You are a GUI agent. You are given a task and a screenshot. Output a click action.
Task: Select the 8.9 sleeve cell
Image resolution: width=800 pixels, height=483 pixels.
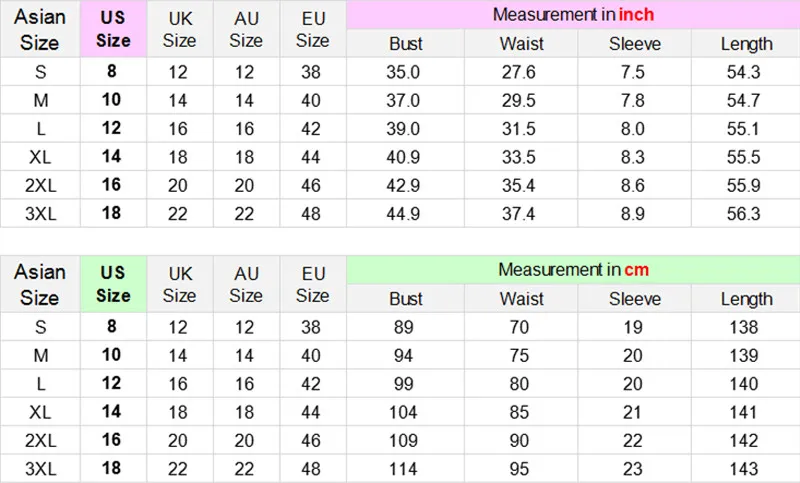point(633,213)
